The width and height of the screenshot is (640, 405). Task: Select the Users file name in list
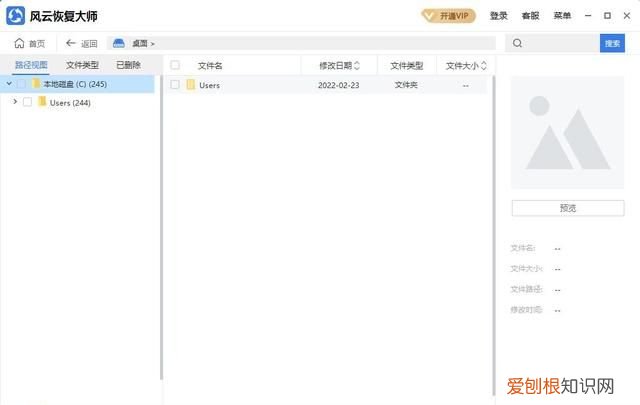[x=209, y=85]
